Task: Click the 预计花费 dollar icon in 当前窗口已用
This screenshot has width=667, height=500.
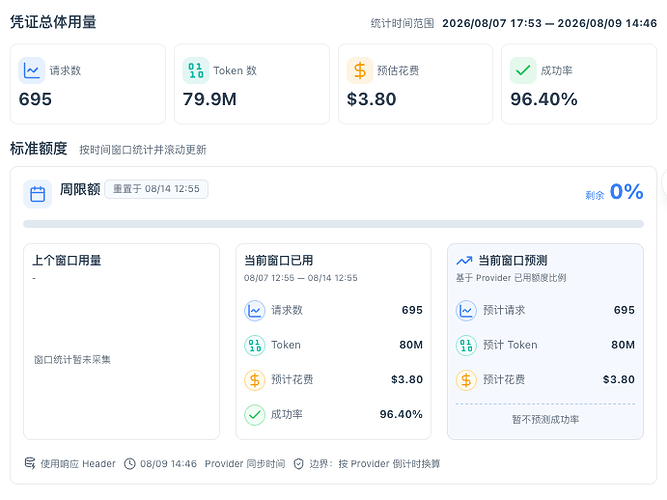Action: click(254, 380)
